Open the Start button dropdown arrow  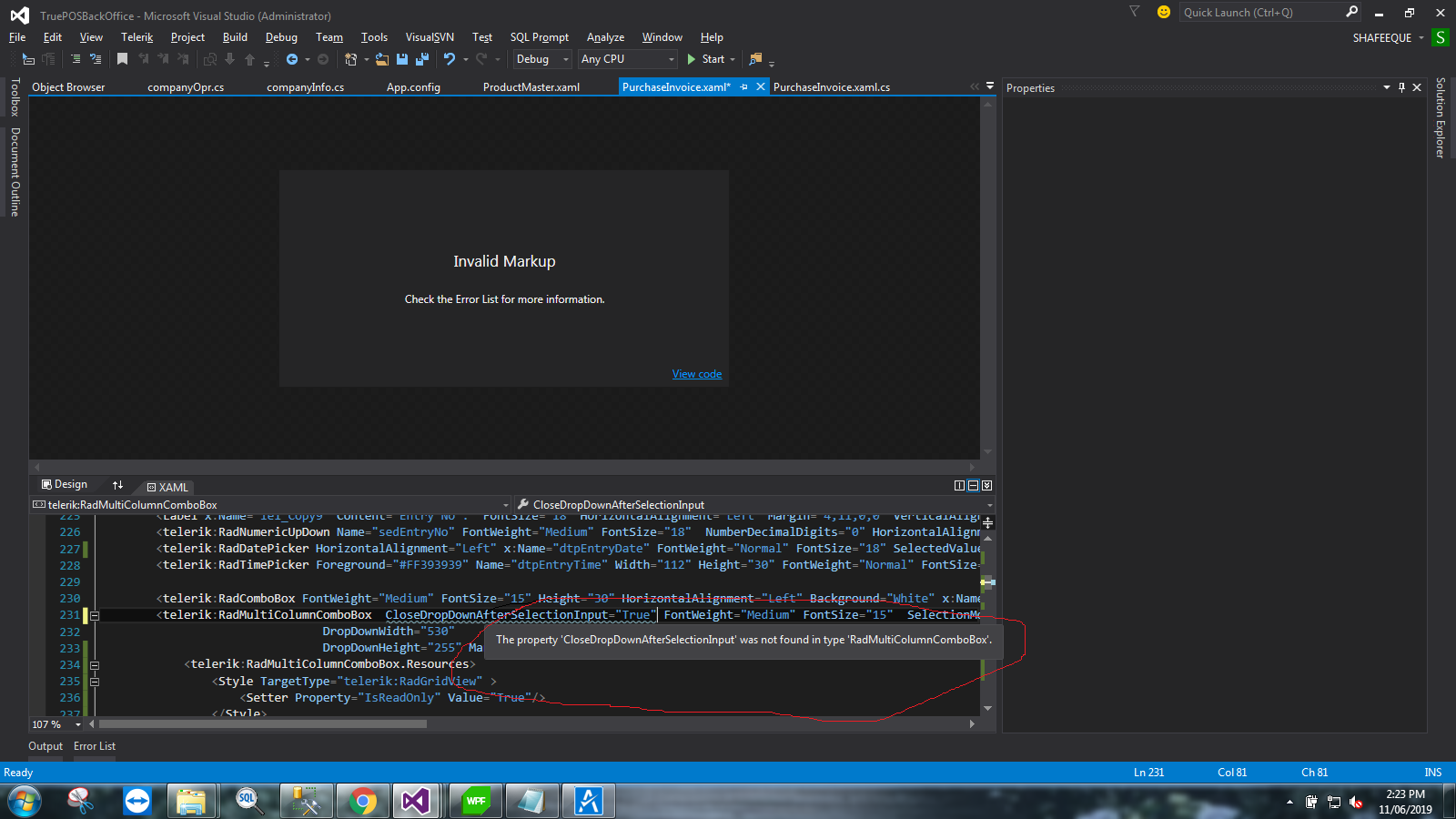point(733,60)
